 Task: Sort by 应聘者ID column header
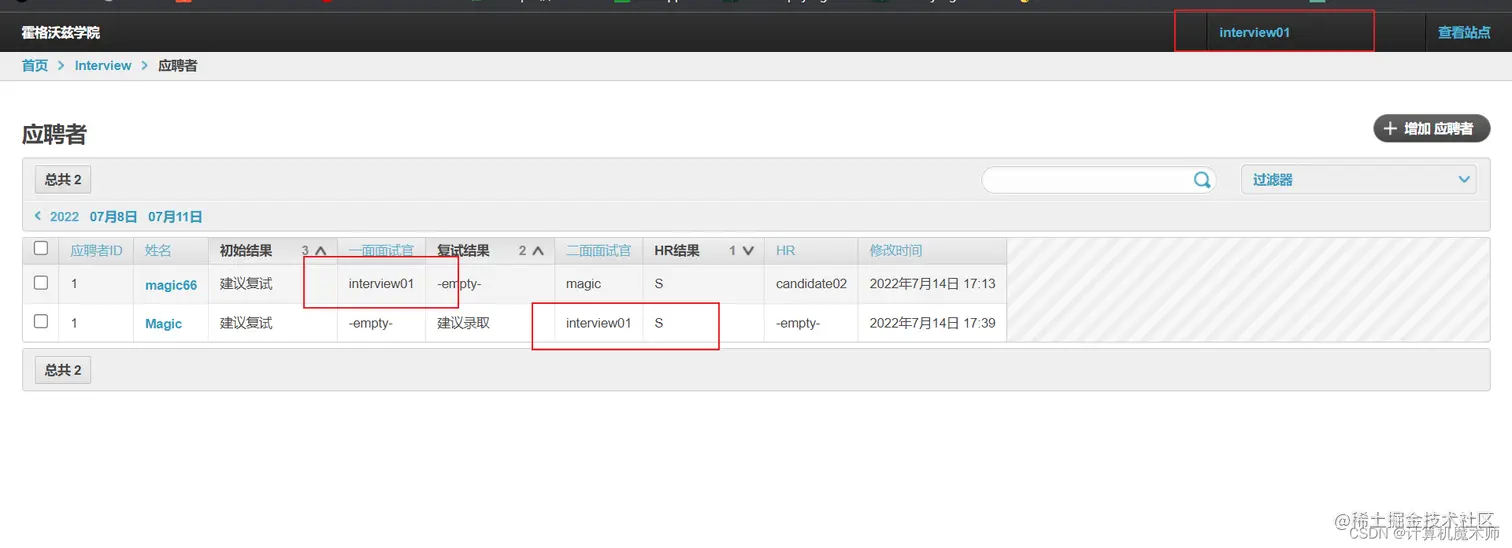(x=96, y=251)
